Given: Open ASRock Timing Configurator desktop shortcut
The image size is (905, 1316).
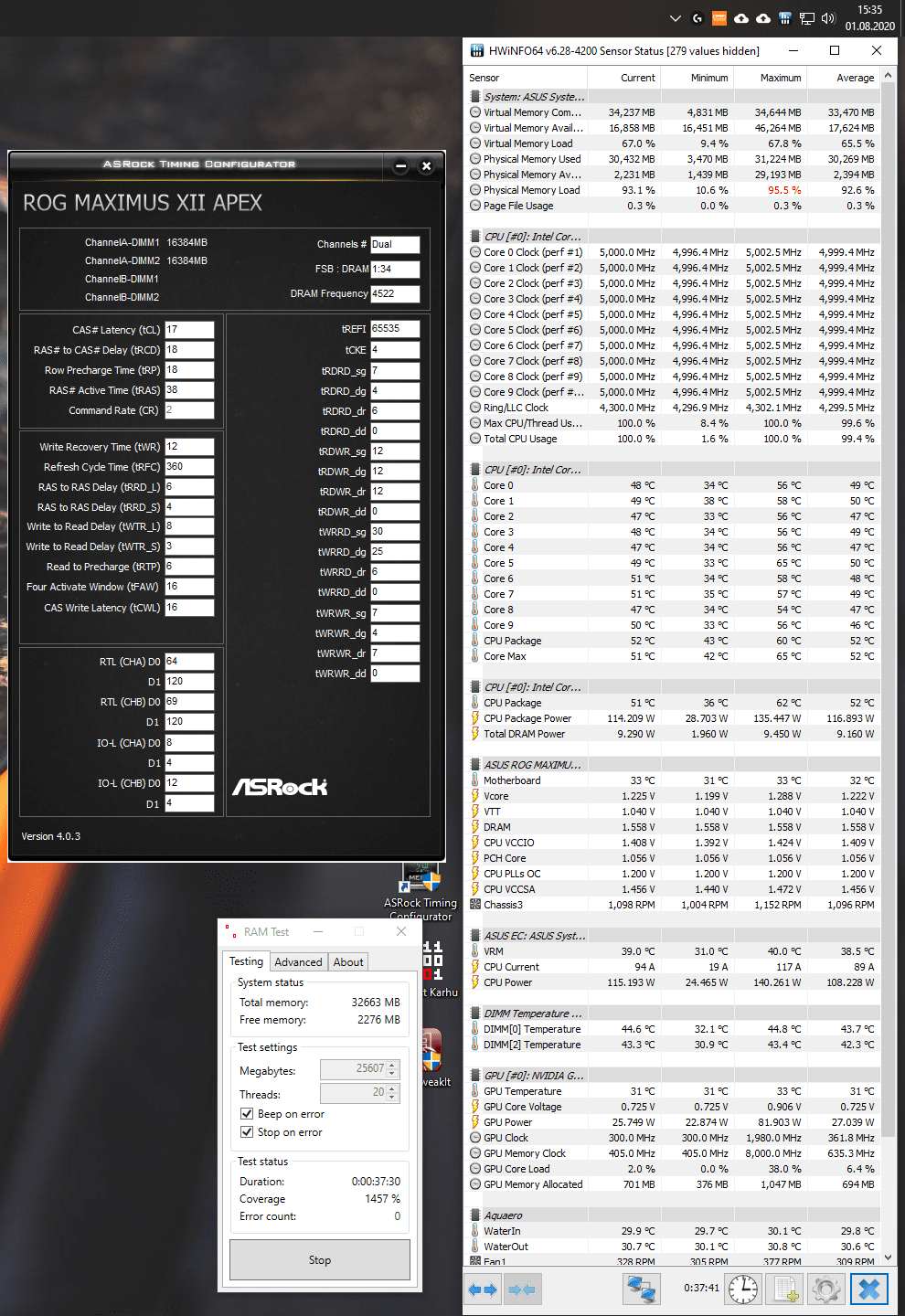Looking at the screenshot, I should pos(421,891).
